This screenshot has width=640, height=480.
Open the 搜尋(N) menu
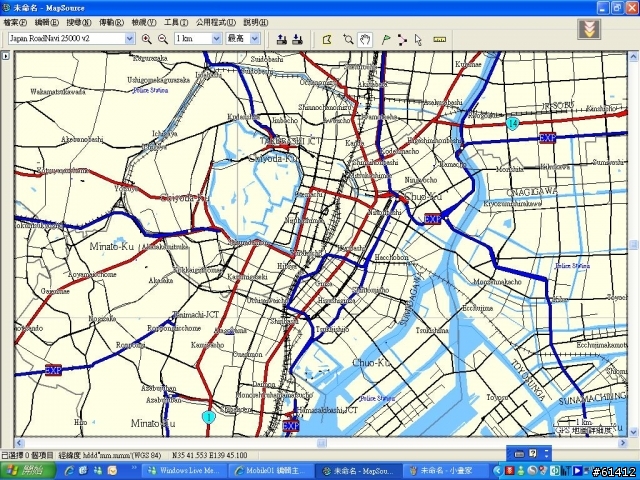[x=79, y=22]
